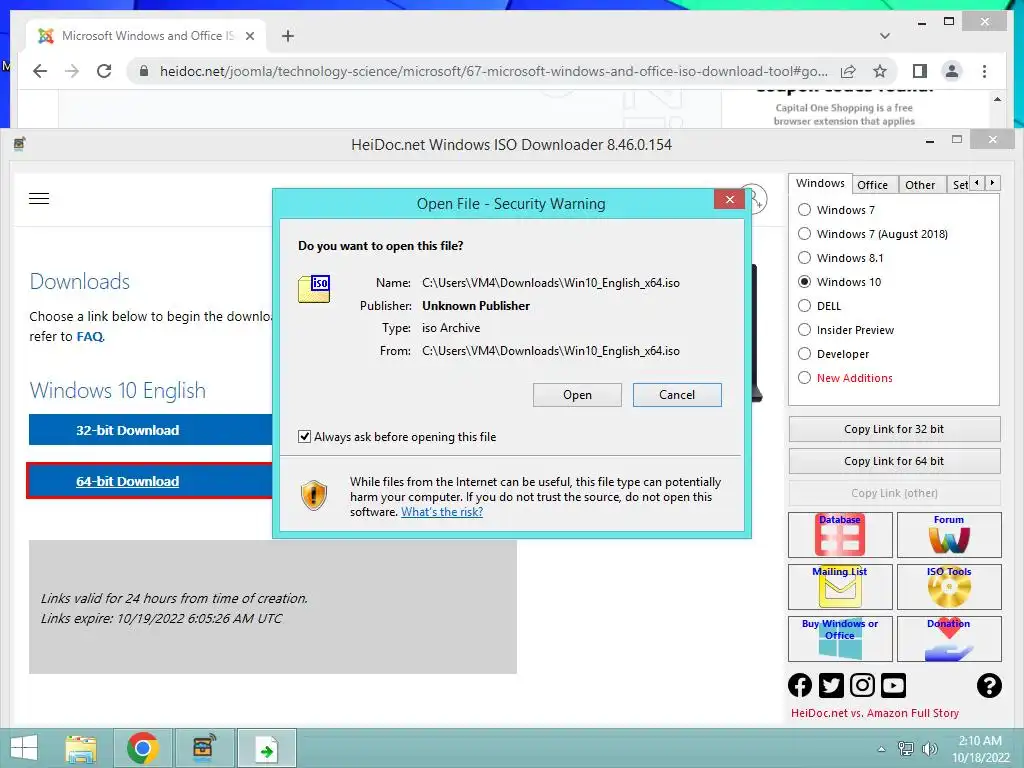The height and width of the screenshot is (768, 1024).
Task: Reload the page in Chrome
Action: 104,71
